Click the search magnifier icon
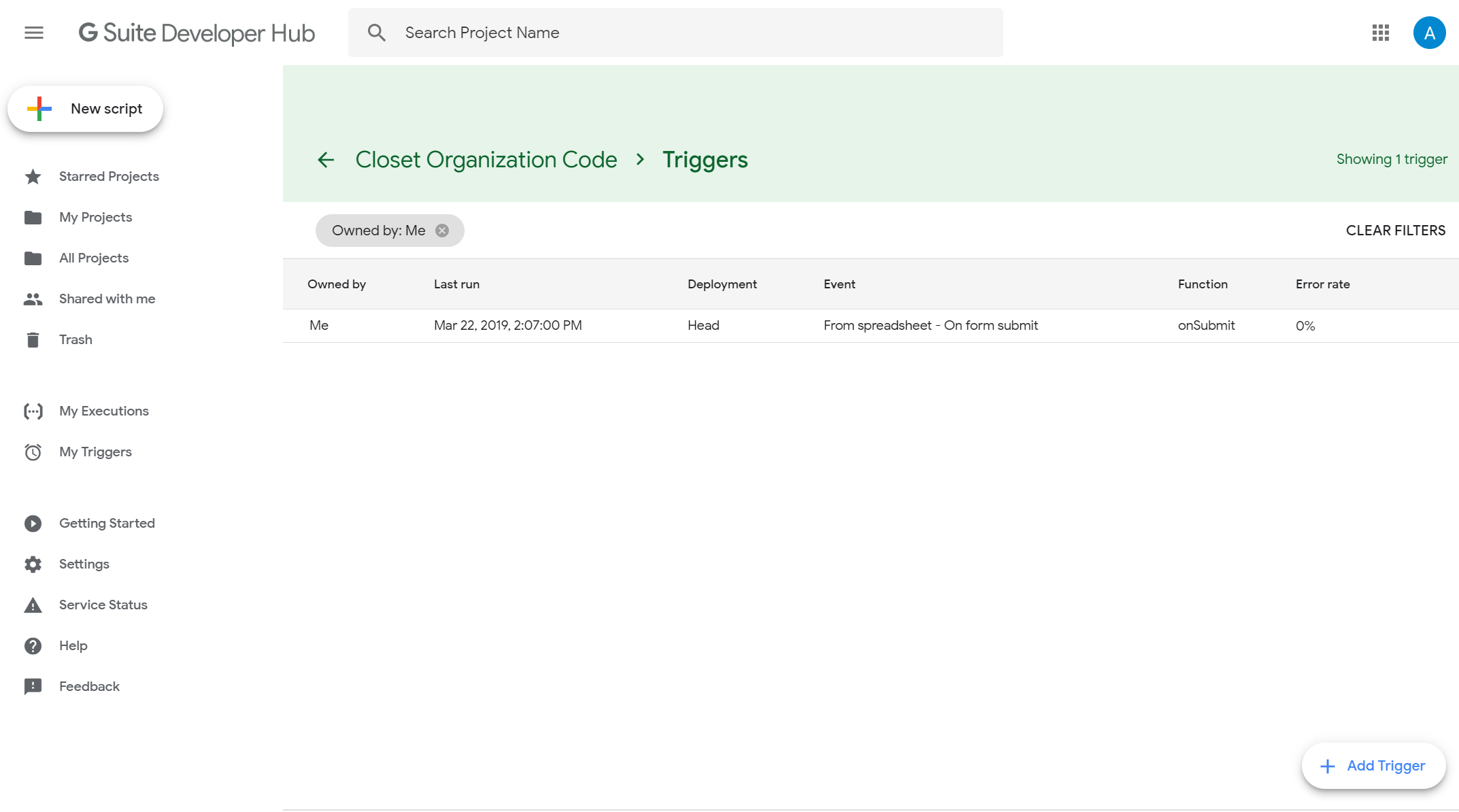This screenshot has height=812, width=1459. (376, 33)
